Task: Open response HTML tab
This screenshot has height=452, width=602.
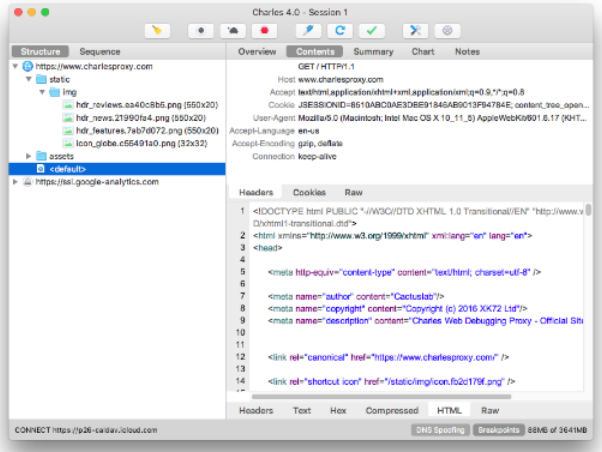Action: (449, 411)
